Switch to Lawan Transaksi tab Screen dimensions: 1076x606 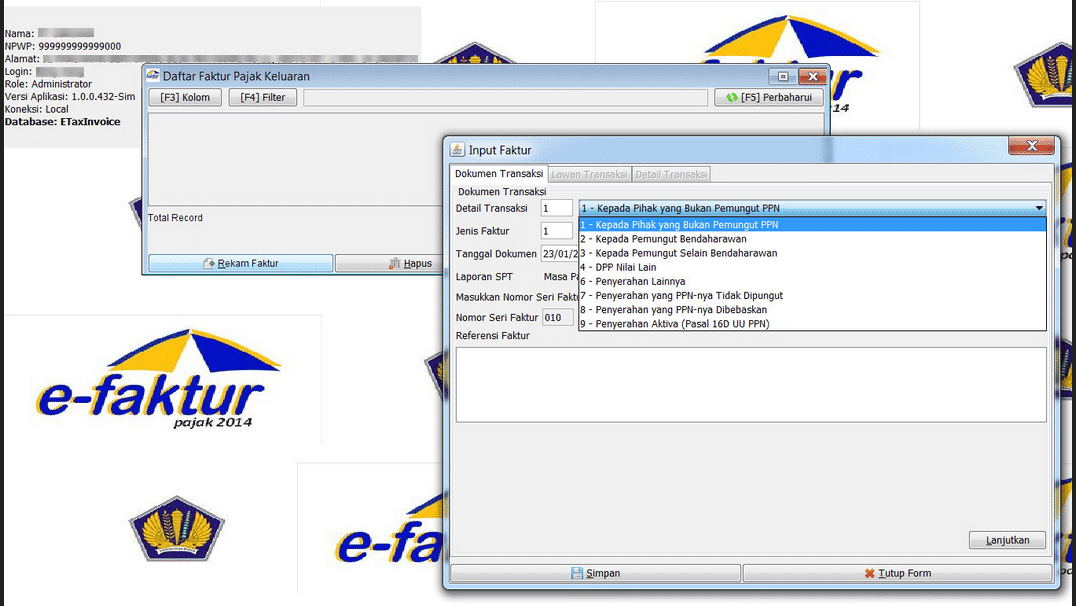[x=589, y=174]
